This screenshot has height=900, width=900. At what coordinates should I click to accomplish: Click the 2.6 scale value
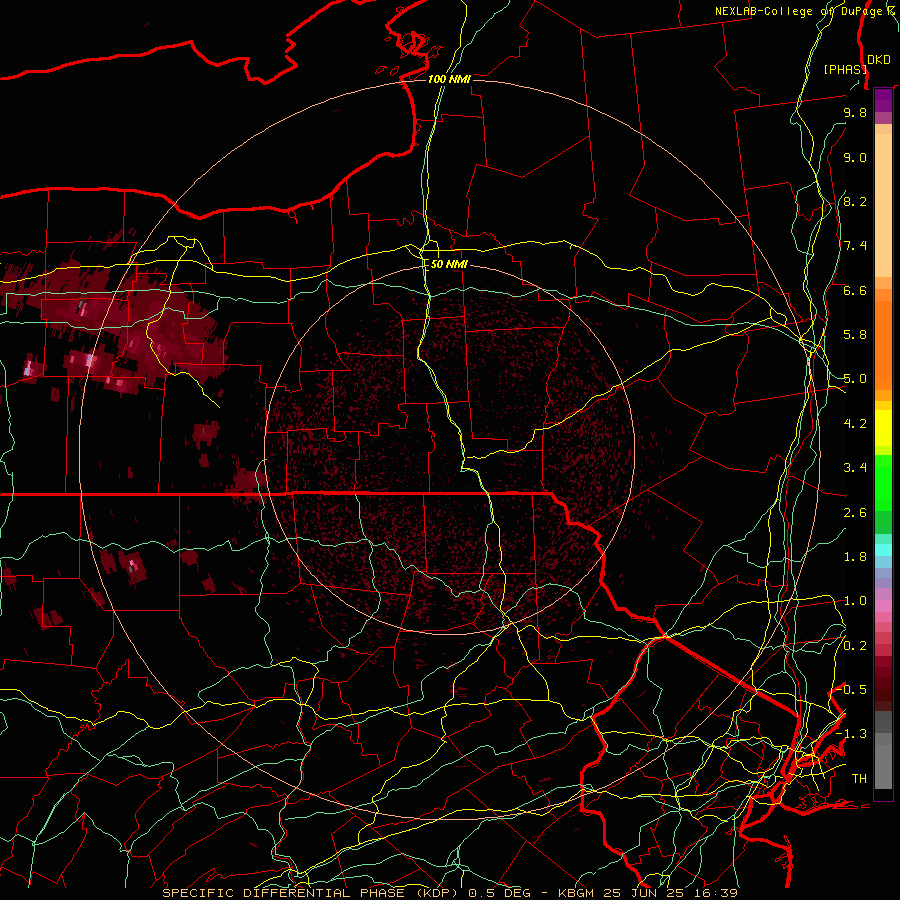[855, 513]
